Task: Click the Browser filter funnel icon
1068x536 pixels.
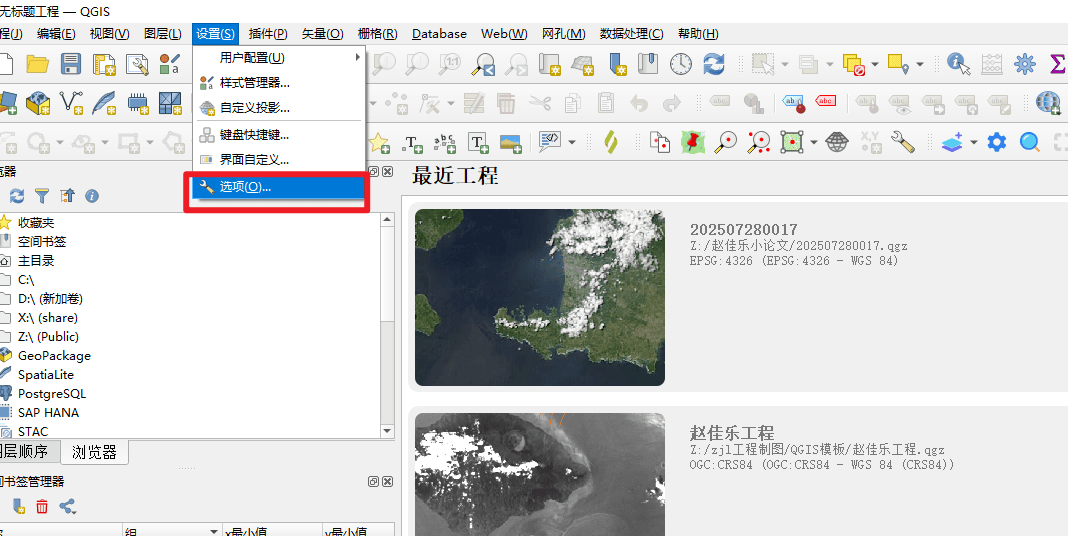Action: pos(42,196)
